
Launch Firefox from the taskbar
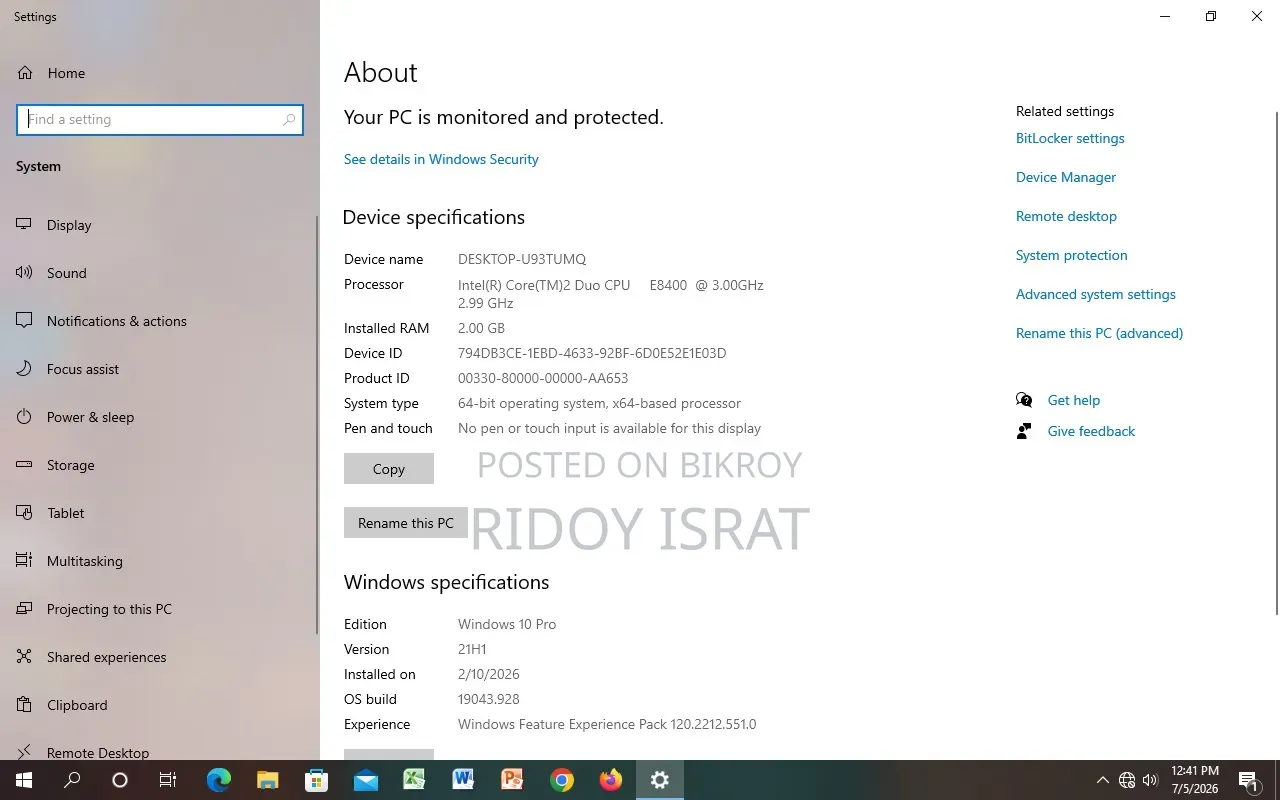610,780
